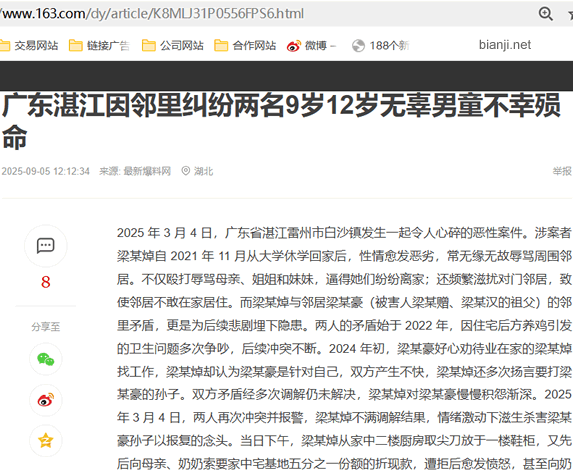573x471 pixels.
Task: Click the red comment count 8
Action: coord(46,282)
